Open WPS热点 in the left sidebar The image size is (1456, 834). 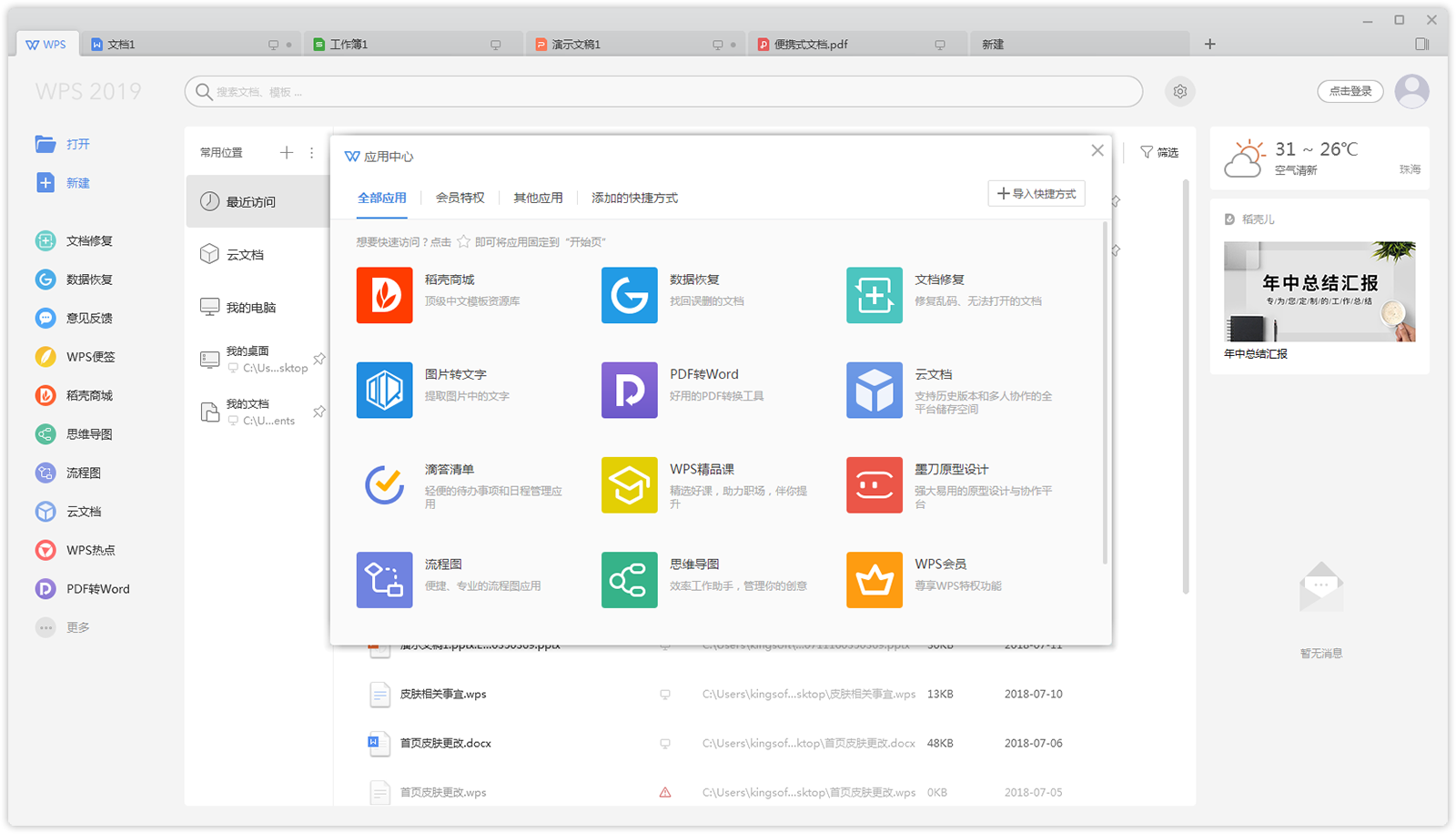(76, 550)
